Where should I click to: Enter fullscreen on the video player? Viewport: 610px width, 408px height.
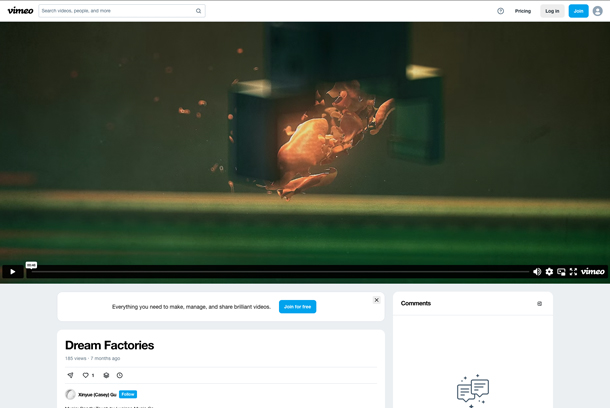click(573, 271)
